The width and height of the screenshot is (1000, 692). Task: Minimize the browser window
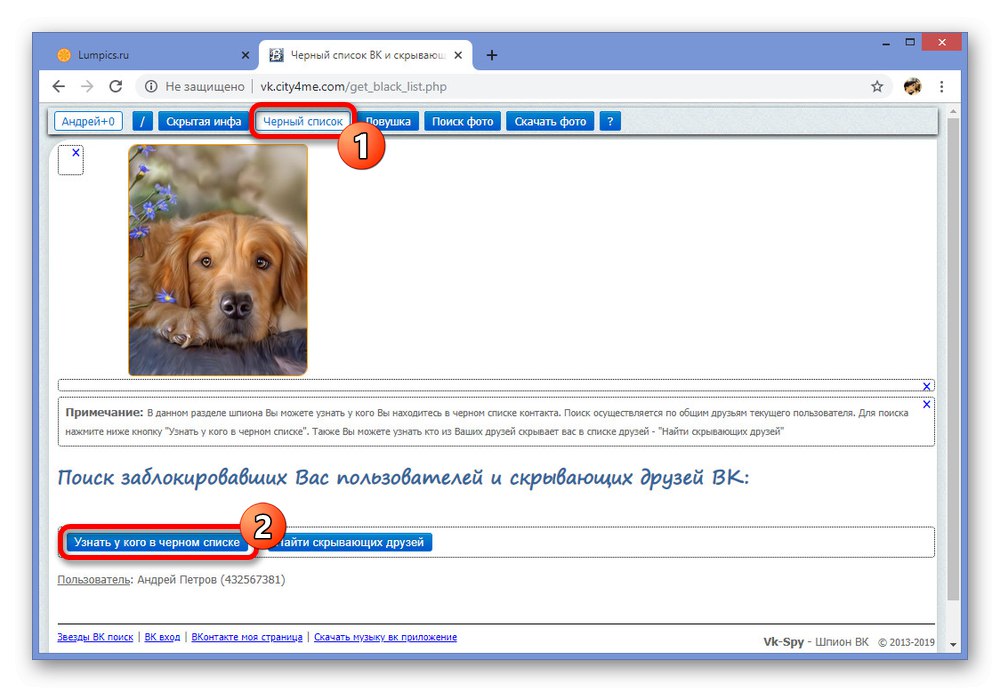[x=886, y=43]
